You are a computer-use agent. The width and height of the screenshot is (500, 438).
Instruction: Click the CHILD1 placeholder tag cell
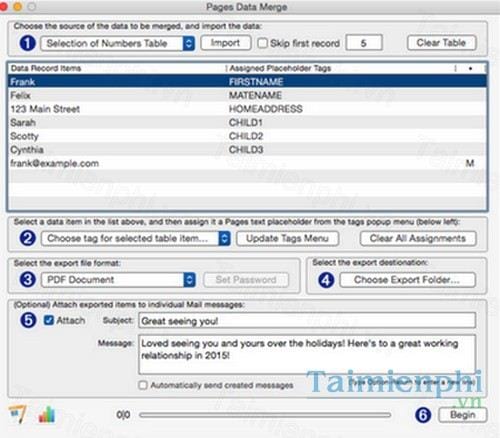[246, 123]
